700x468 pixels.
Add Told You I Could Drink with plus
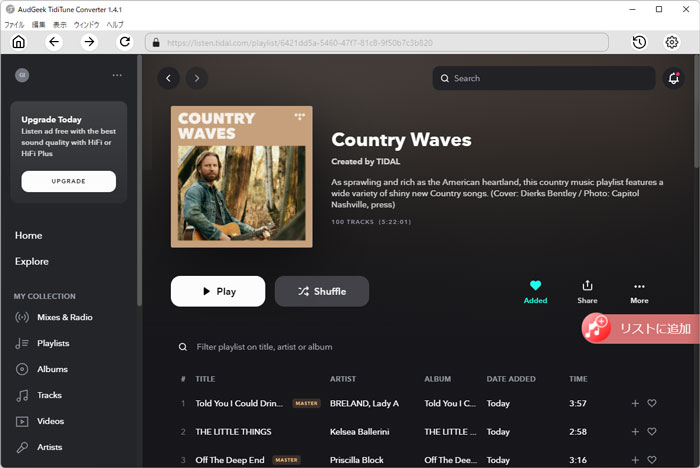coord(635,403)
